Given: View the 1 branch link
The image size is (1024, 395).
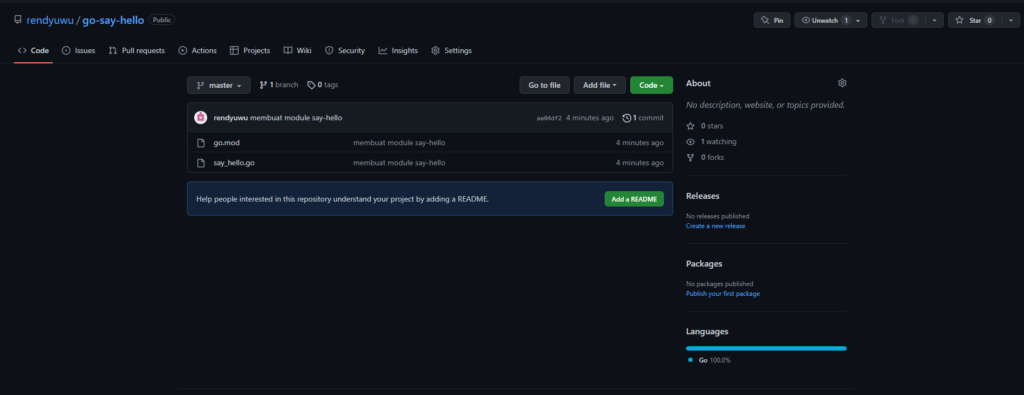Looking at the screenshot, I should [279, 85].
